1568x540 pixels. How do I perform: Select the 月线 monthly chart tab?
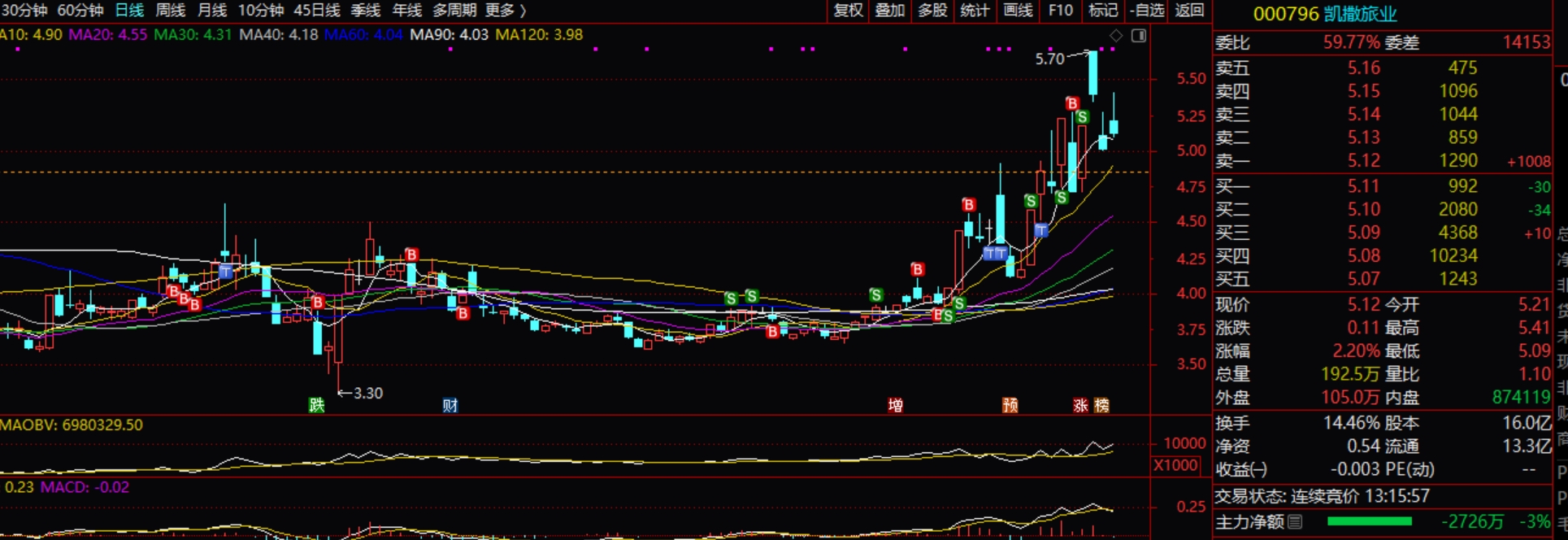coord(212,11)
